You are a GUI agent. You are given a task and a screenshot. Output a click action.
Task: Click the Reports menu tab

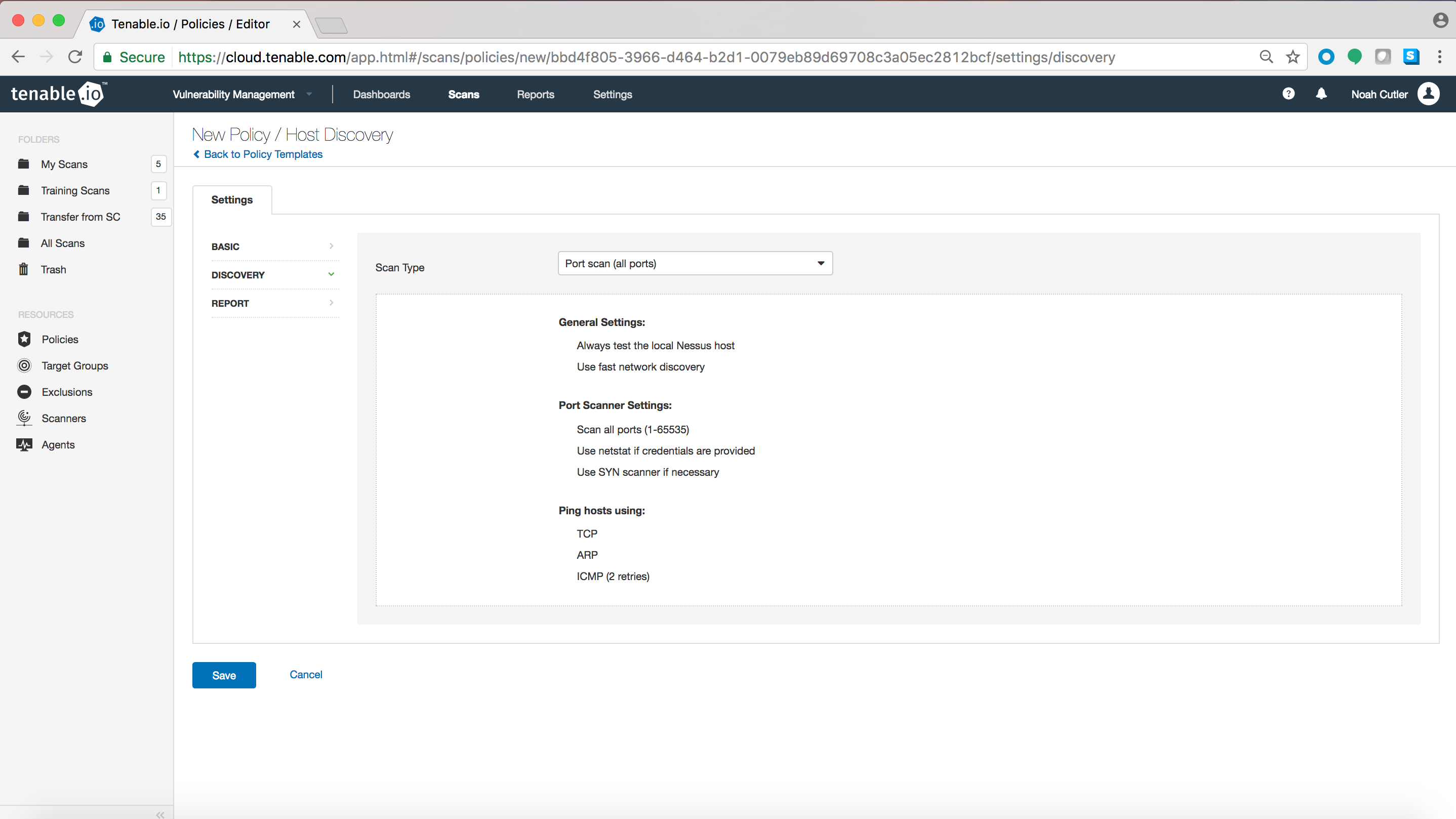(x=535, y=94)
